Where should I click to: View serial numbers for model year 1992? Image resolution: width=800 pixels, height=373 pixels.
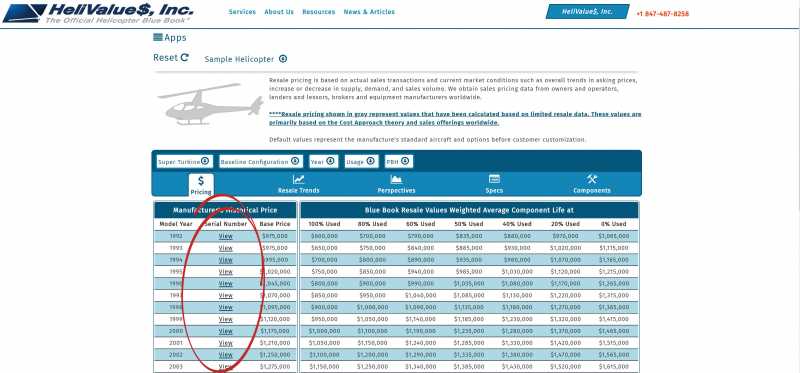click(226, 236)
